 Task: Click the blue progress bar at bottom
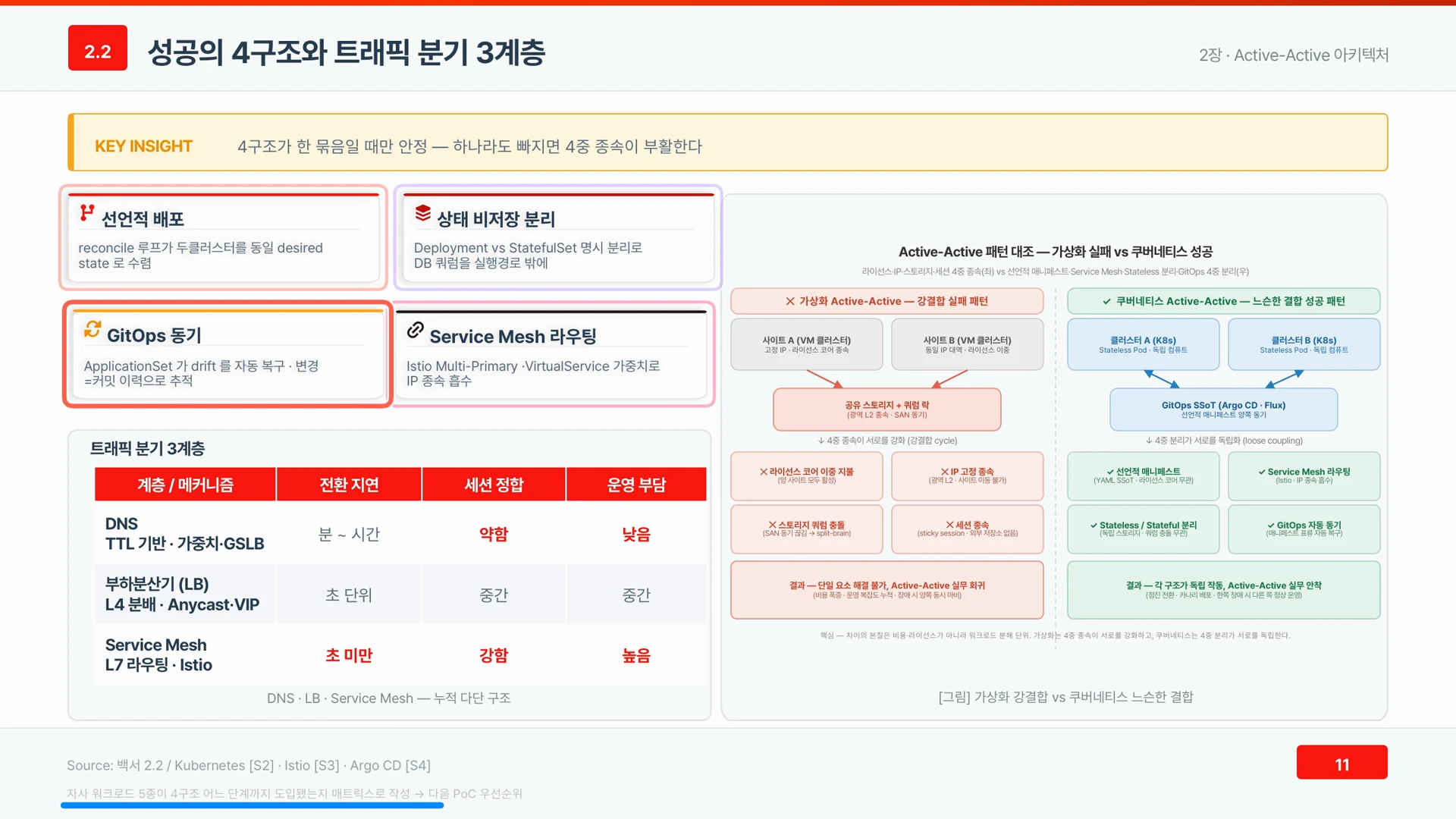pyautogui.click(x=252, y=805)
